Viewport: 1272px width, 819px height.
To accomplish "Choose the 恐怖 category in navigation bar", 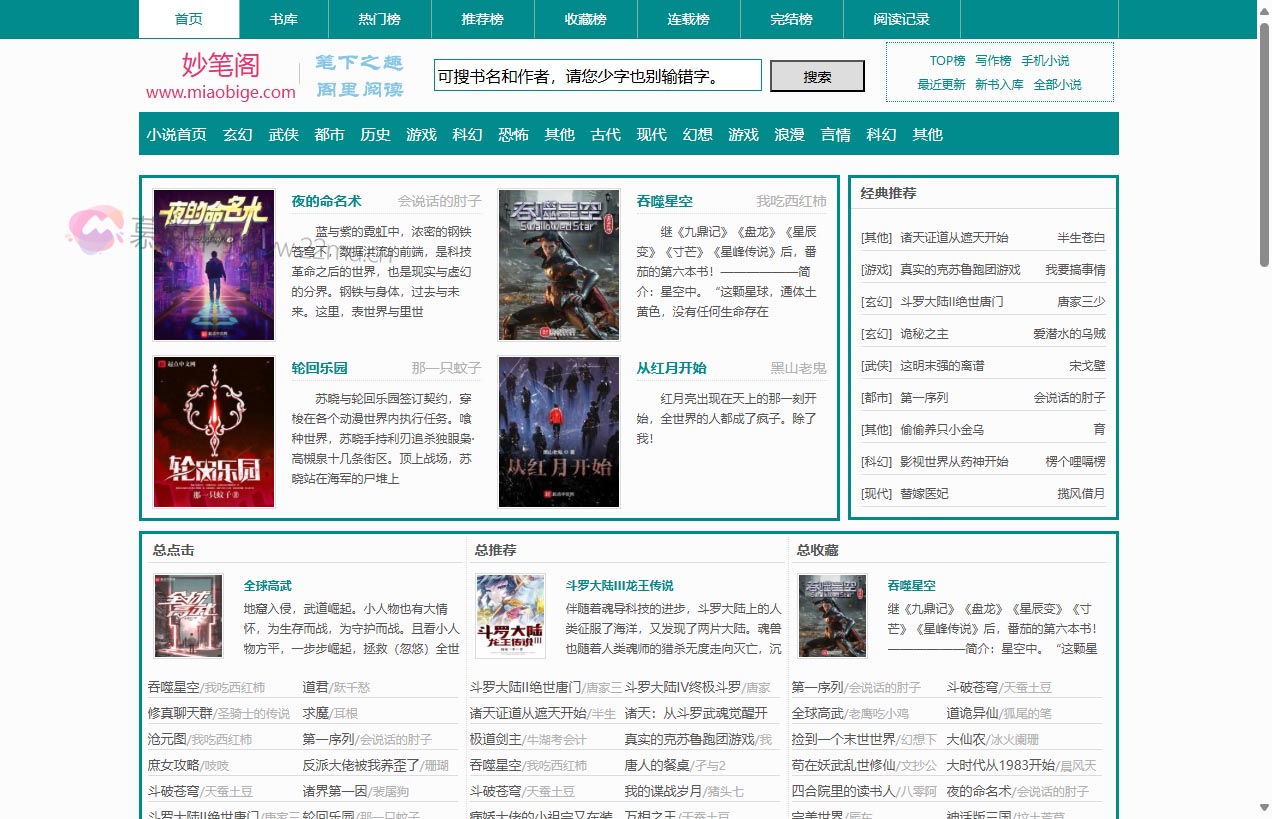I will point(513,134).
